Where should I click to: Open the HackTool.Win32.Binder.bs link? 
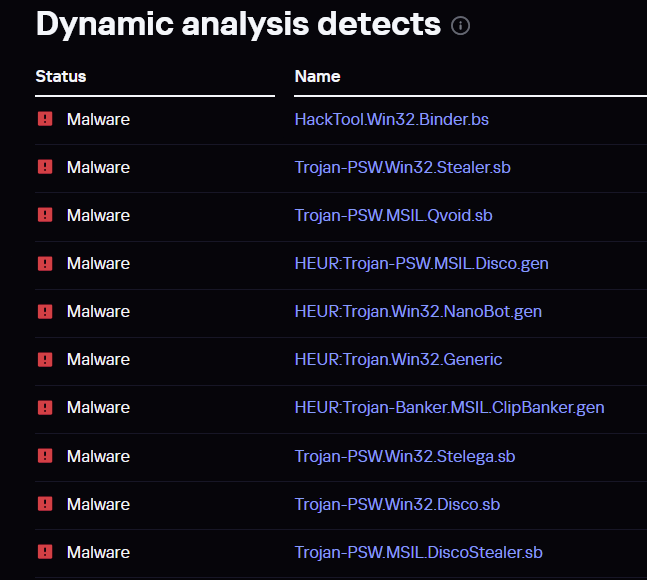tap(391, 119)
